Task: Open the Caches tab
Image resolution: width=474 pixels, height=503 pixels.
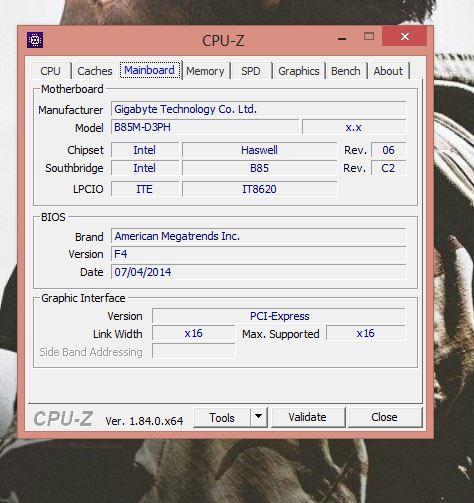Action: (x=95, y=71)
